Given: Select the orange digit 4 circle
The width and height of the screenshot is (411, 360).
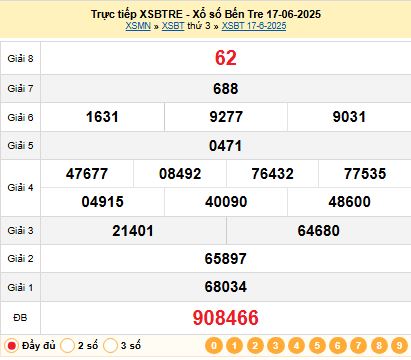Looking at the screenshot, I should [x=297, y=346].
